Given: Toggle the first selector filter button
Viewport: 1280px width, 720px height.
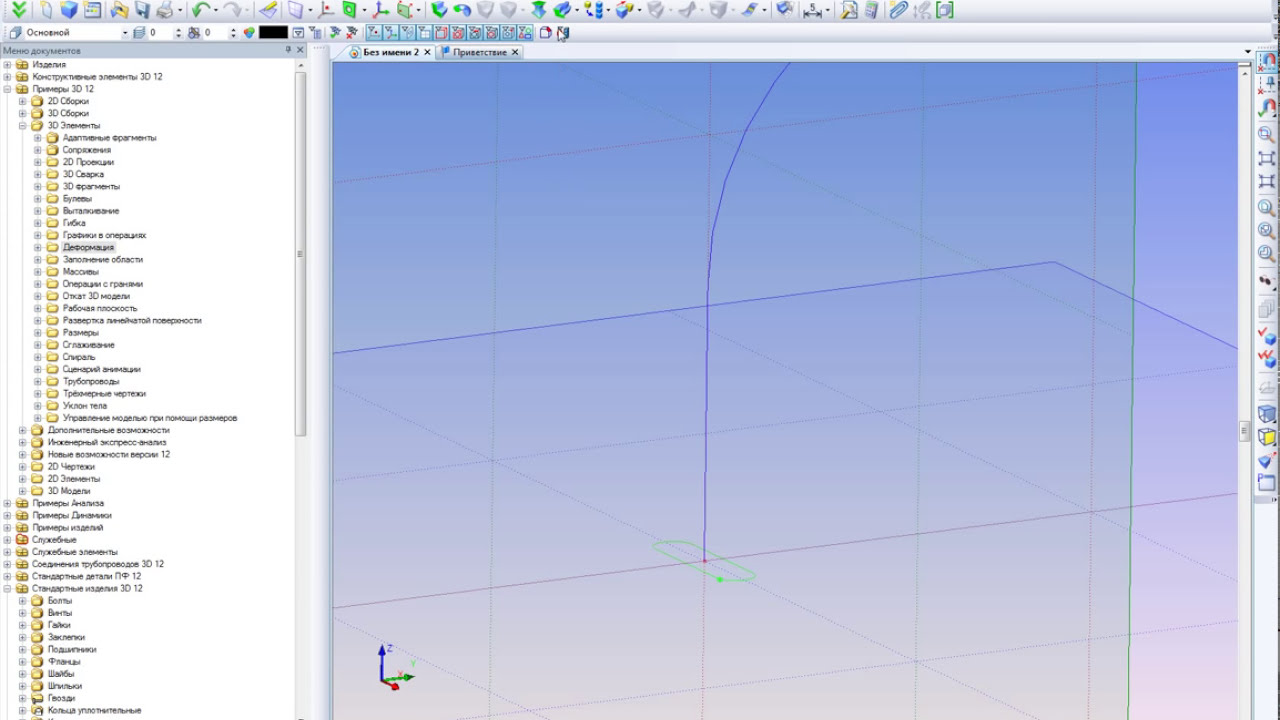Looking at the screenshot, I should click(375, 33).
